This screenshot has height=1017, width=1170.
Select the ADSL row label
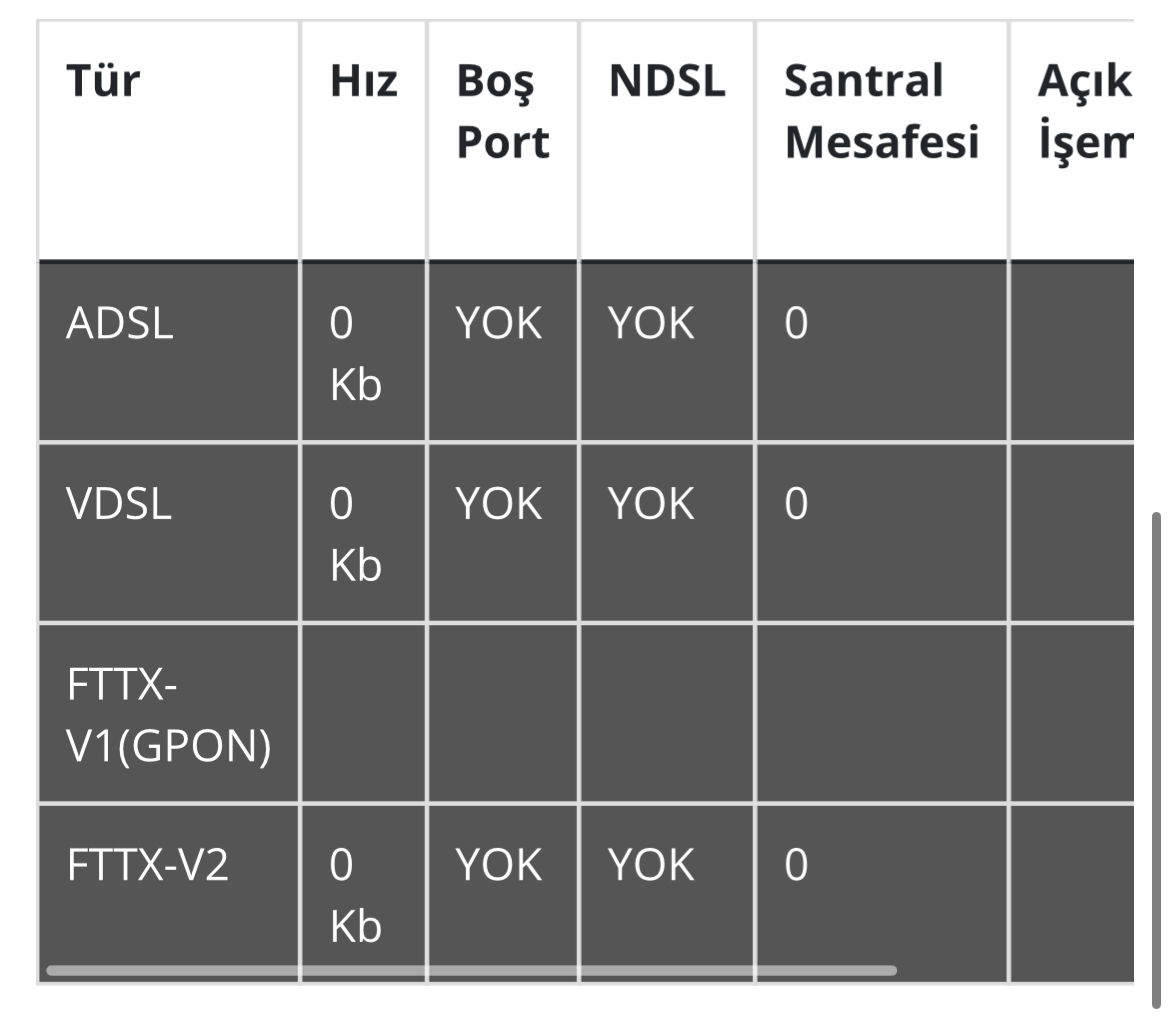click(120, 325)
